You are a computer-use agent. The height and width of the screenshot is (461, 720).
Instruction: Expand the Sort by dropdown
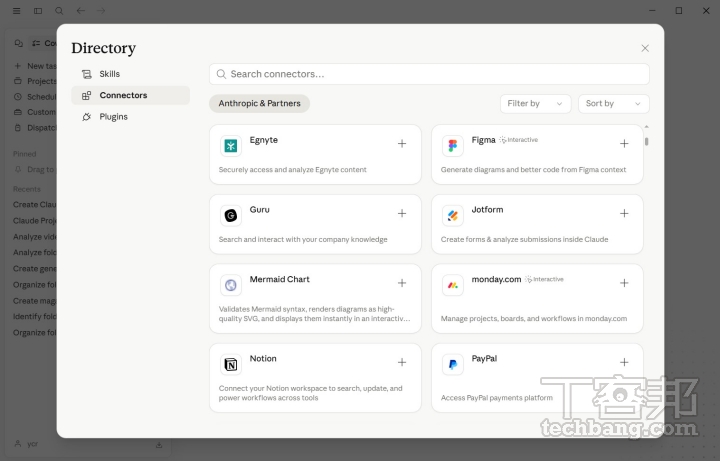coord(613,104)
